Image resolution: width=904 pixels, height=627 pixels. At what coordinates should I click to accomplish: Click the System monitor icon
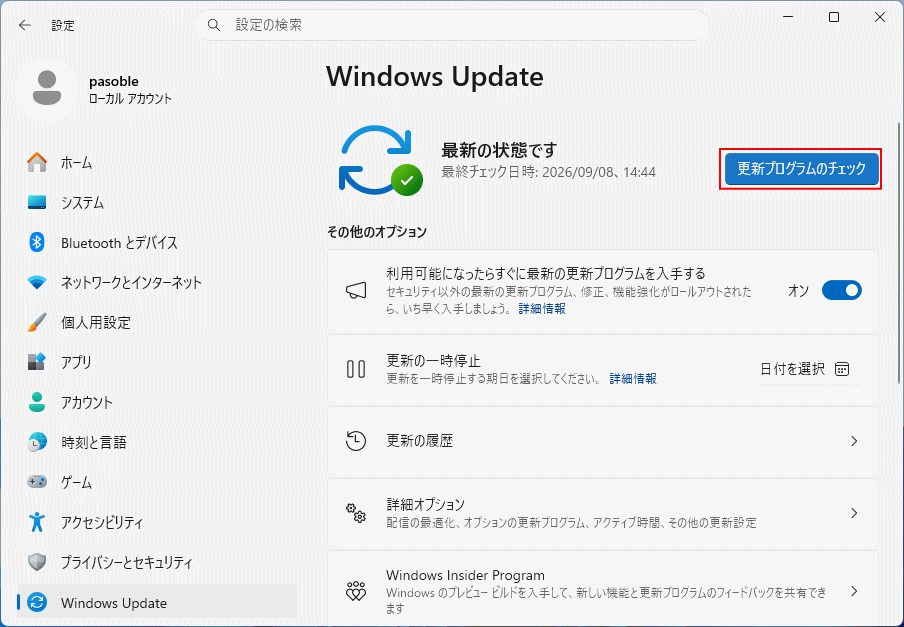[x=37, y=202]
